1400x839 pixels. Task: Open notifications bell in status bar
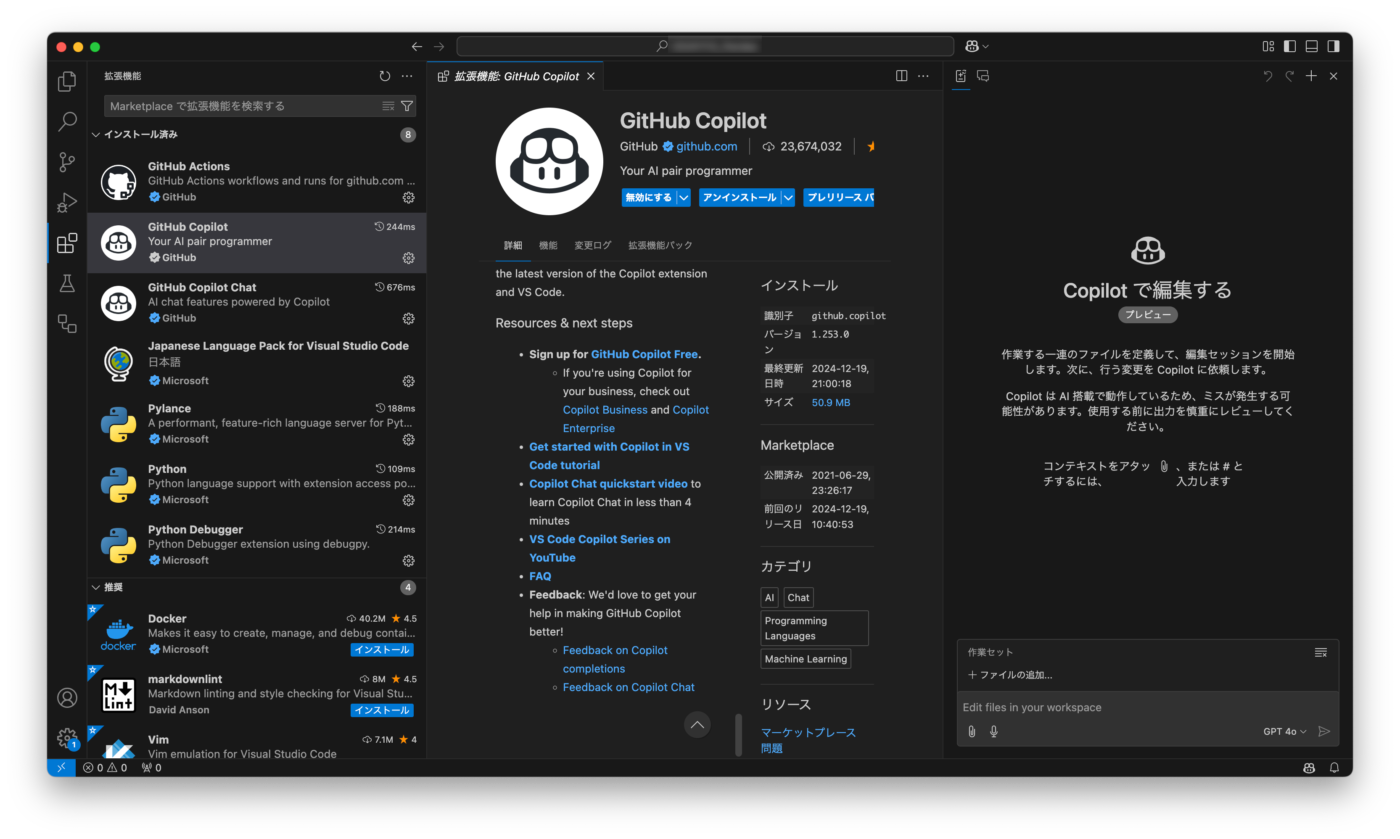click(x=1334, y=768)
